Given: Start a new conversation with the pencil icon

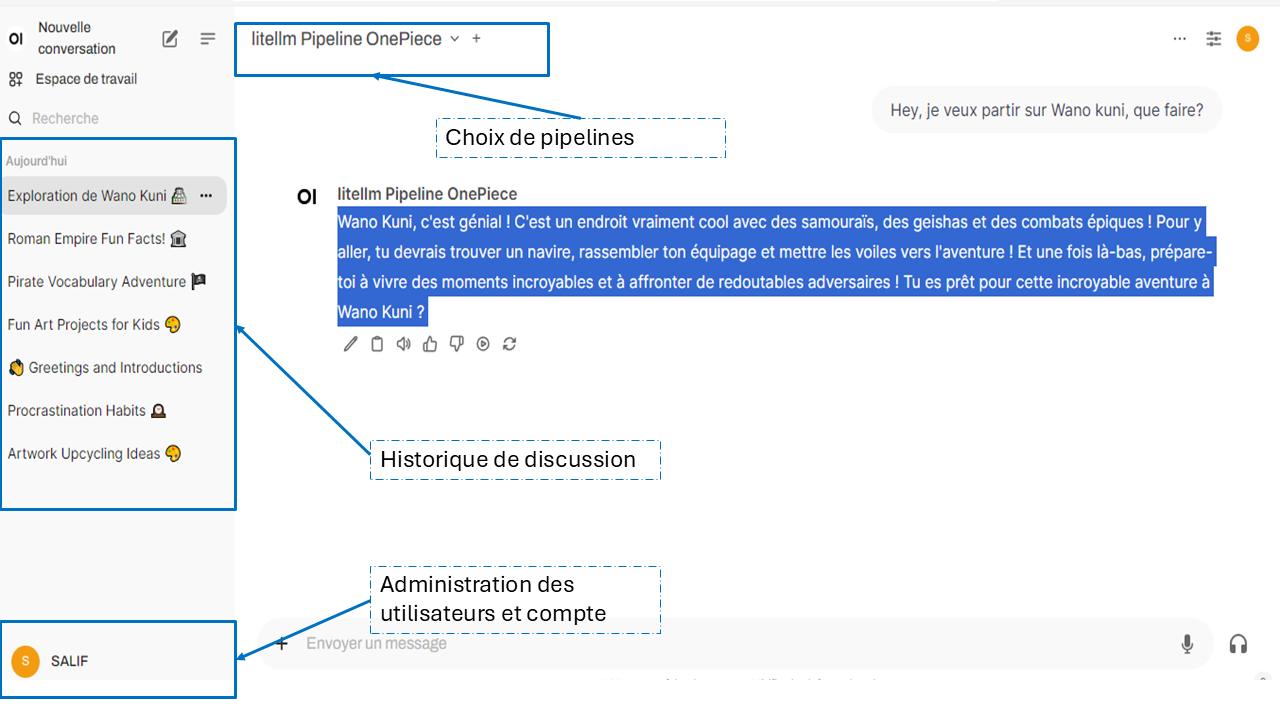Looking at the screenshot, I should (x=170, y=39).
